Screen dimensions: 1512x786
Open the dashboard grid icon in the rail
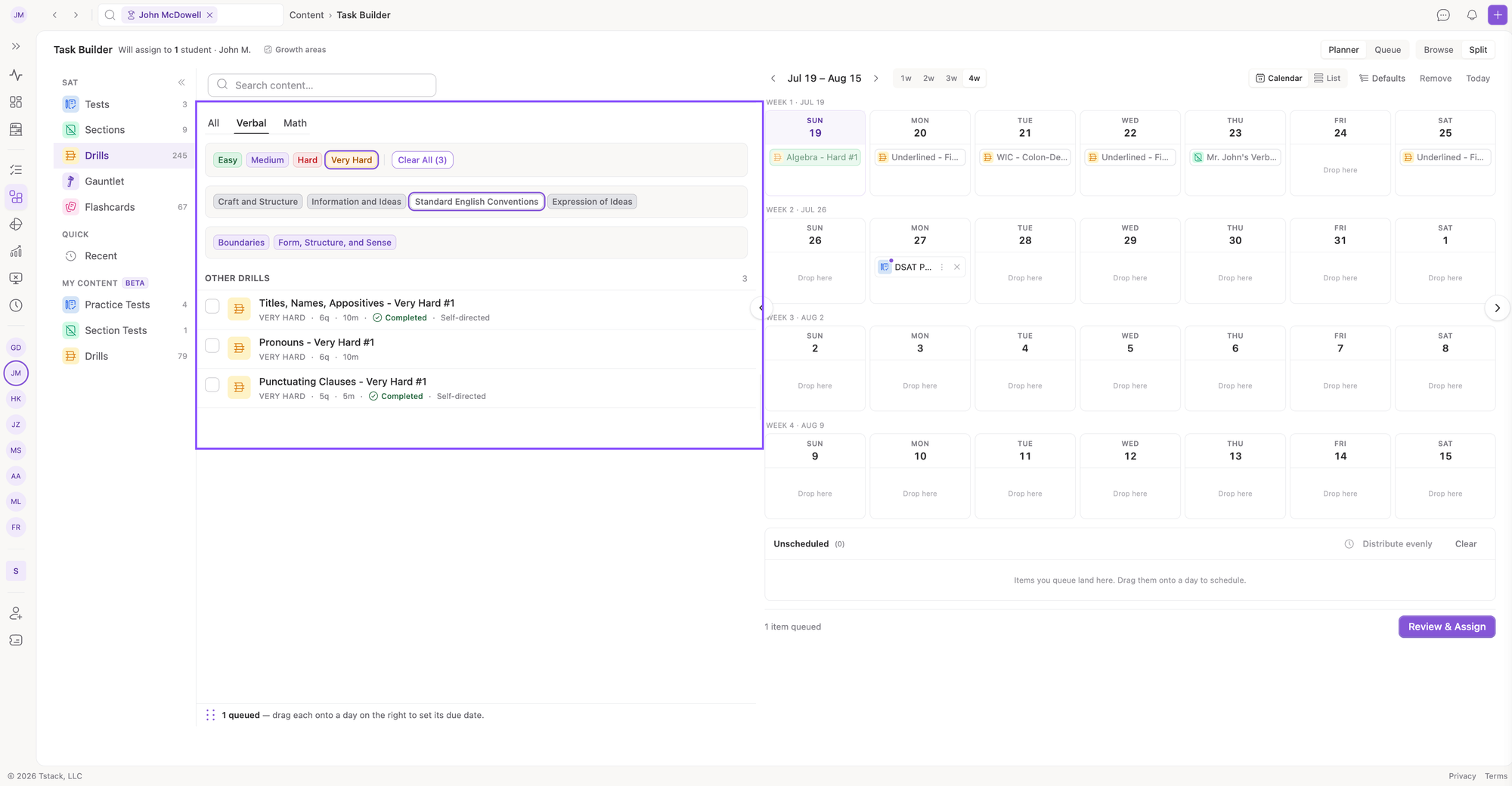16,102
